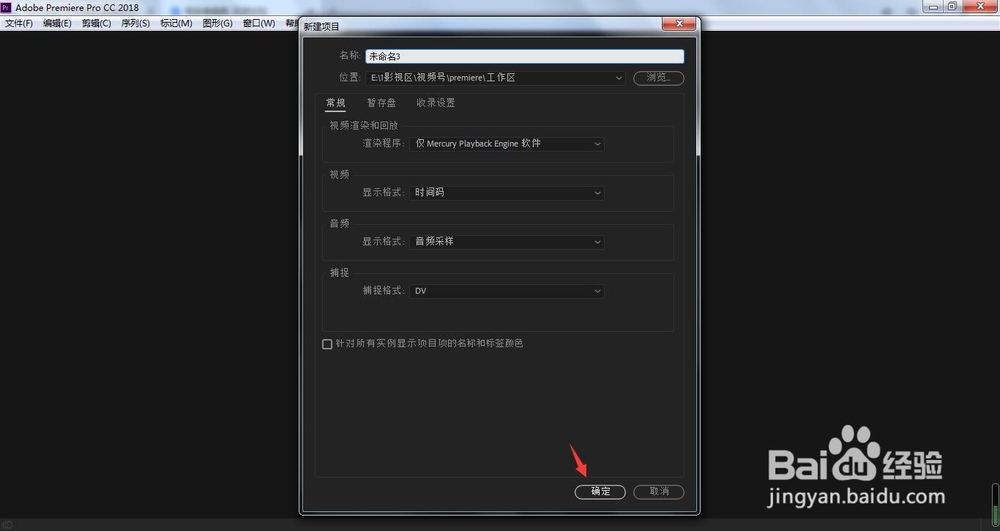Open the 标记(M) menu
Viewport: 1000px width, 531px height.
click(176, 24)
